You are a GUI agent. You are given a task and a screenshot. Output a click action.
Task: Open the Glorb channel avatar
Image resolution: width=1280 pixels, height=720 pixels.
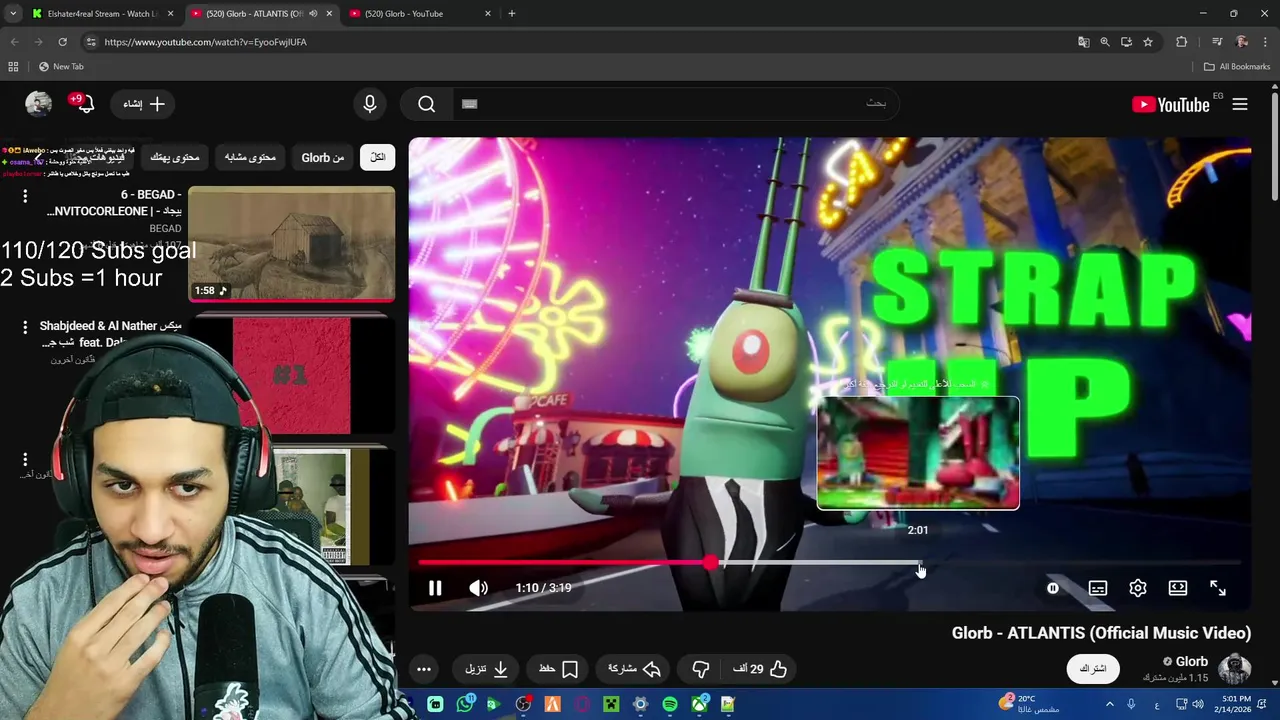[x=1234, y=669]
